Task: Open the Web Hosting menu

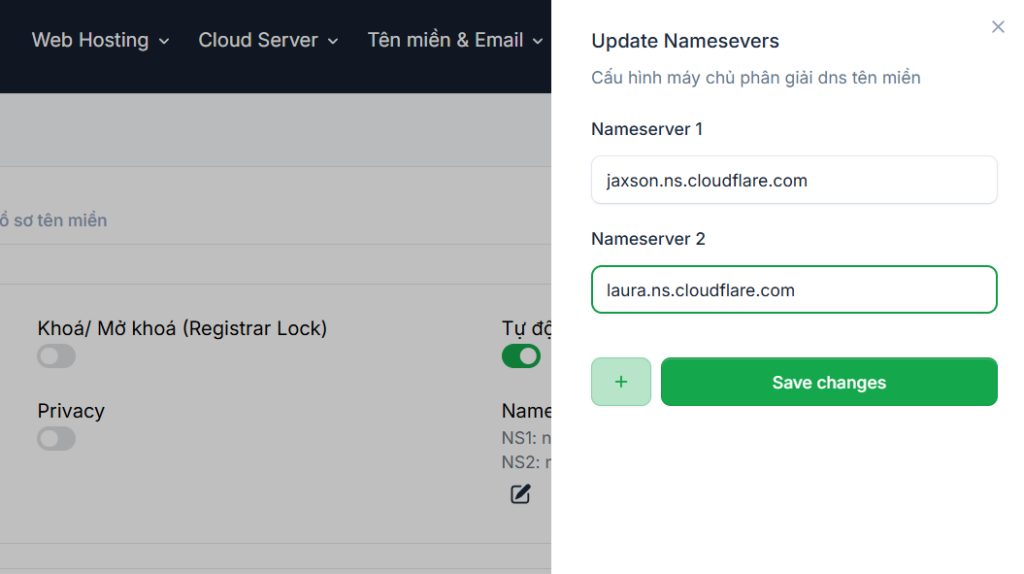Action: (x=101, y=40)
